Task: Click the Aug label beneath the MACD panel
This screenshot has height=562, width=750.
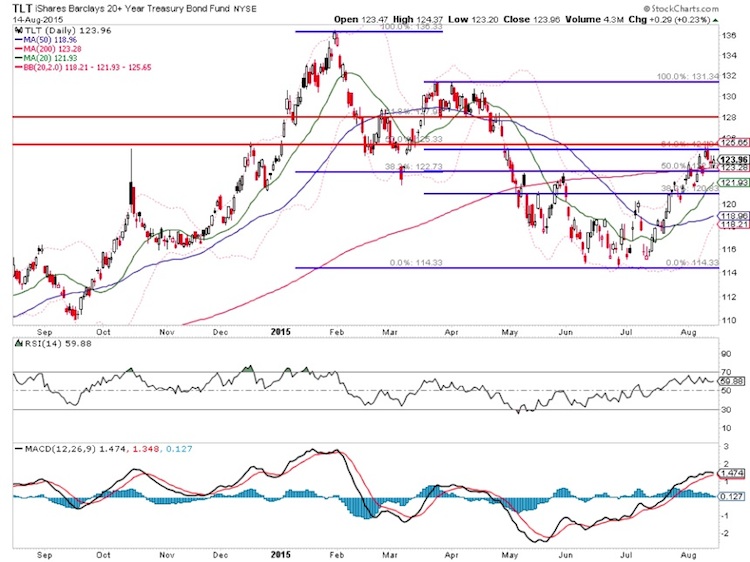Action: (x=689, y=555)
